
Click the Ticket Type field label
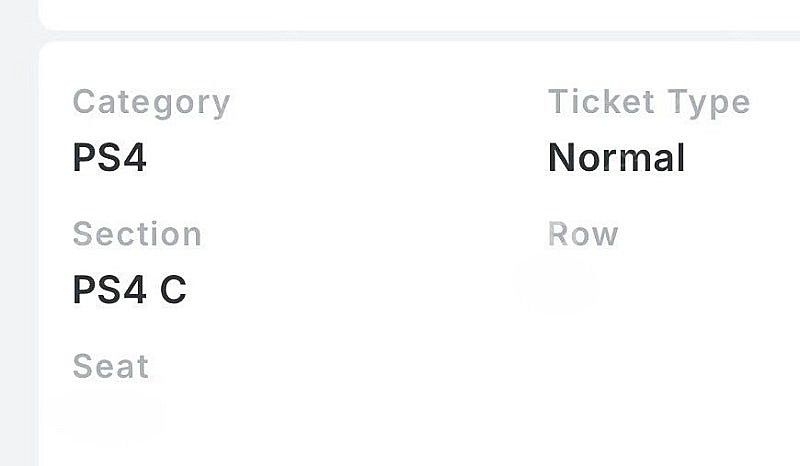pyautogui.click(x=649, y=103)
